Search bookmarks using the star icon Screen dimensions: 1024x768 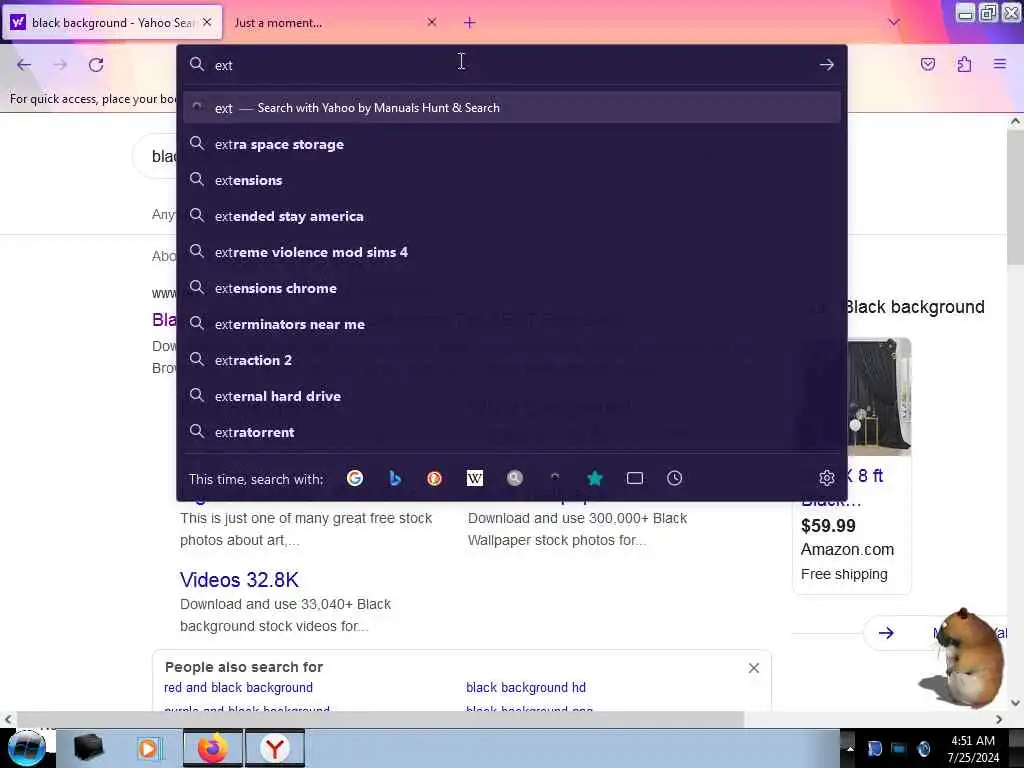pyautogui.click(x=594, y=478)
